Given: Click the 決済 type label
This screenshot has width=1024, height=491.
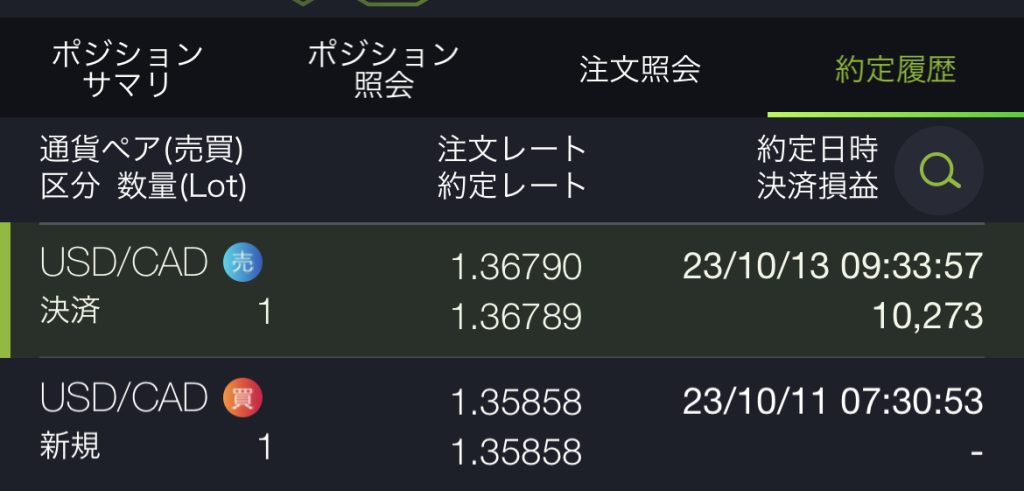Looking at the screenshot, I should coord(70,311).
